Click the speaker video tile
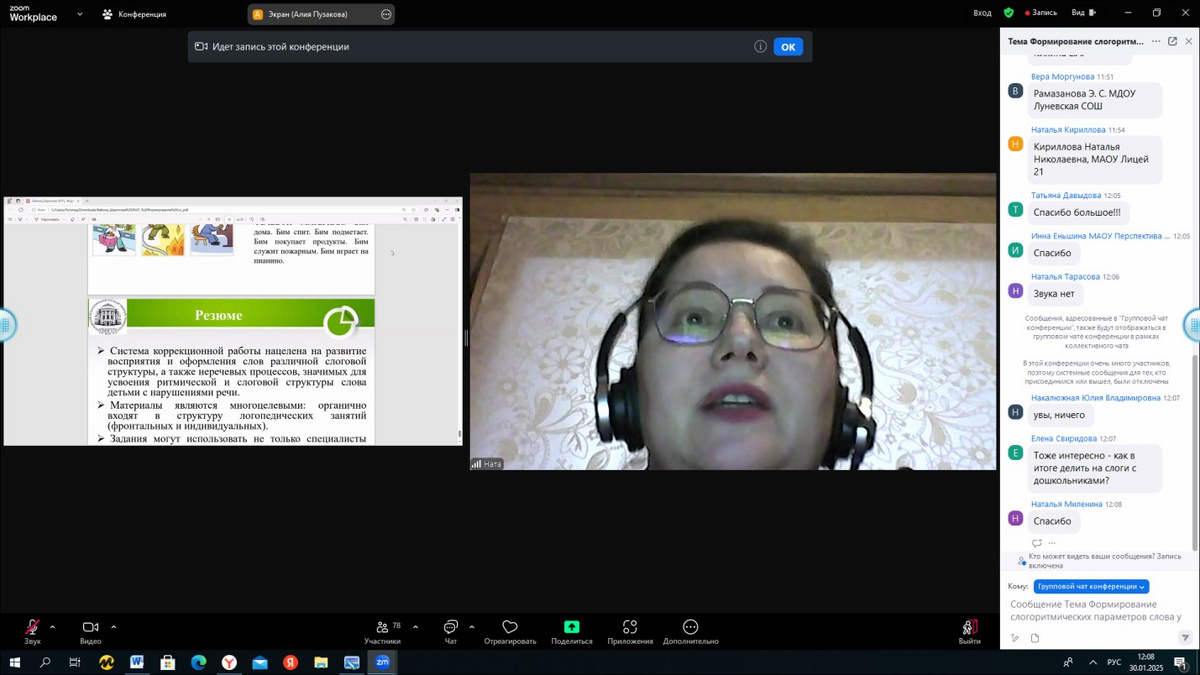Viewport: 1200px width, 675px height. click(x=733, y=321)
